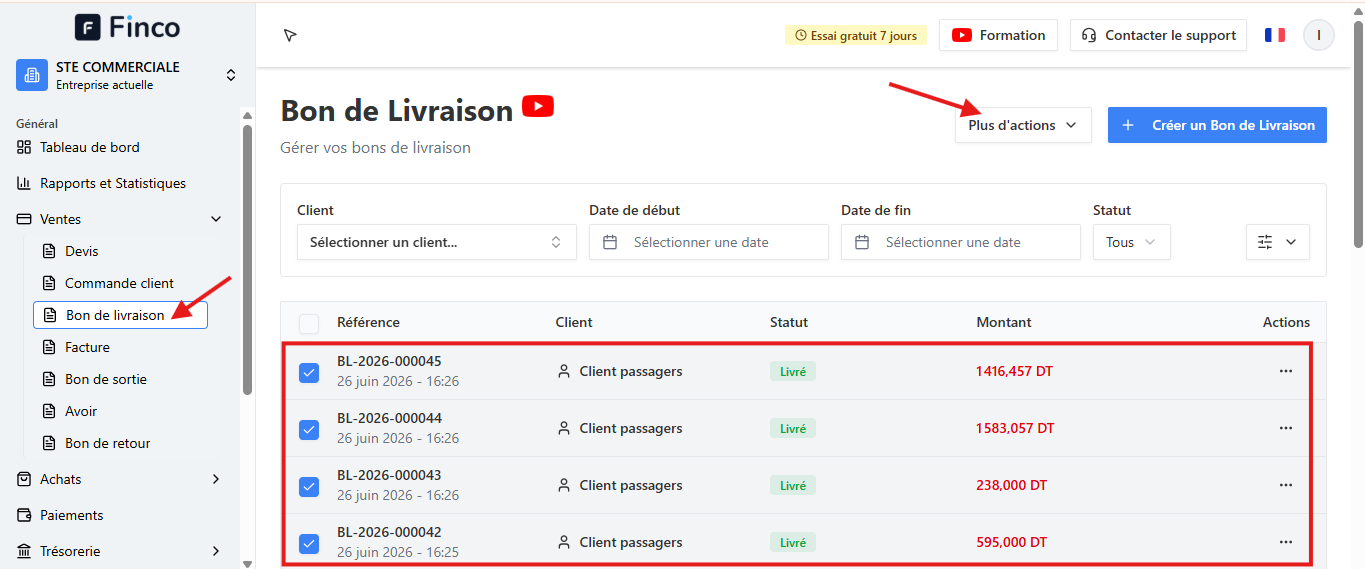Click the French flag language icon

point(1275,35)
